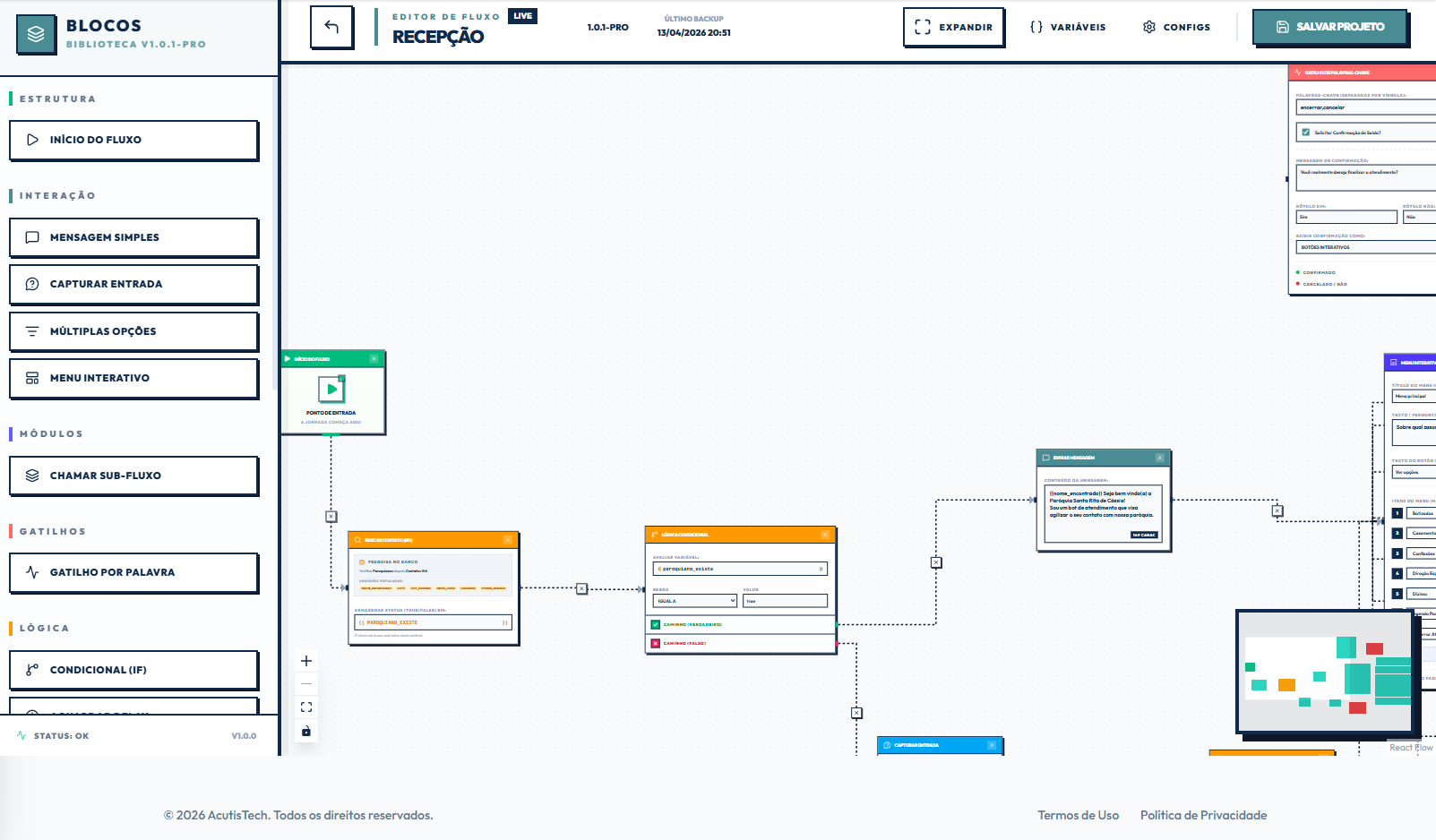Toggle the Caminho (Verdadeiro) path checkbox
The width and height of the screenshot is (1436, 840).
pos(654,624)
